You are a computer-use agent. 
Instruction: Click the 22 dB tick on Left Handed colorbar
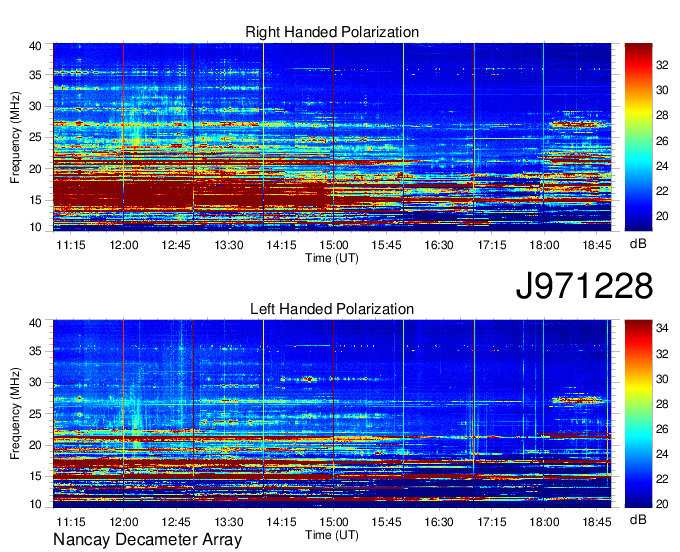[662, 479]
